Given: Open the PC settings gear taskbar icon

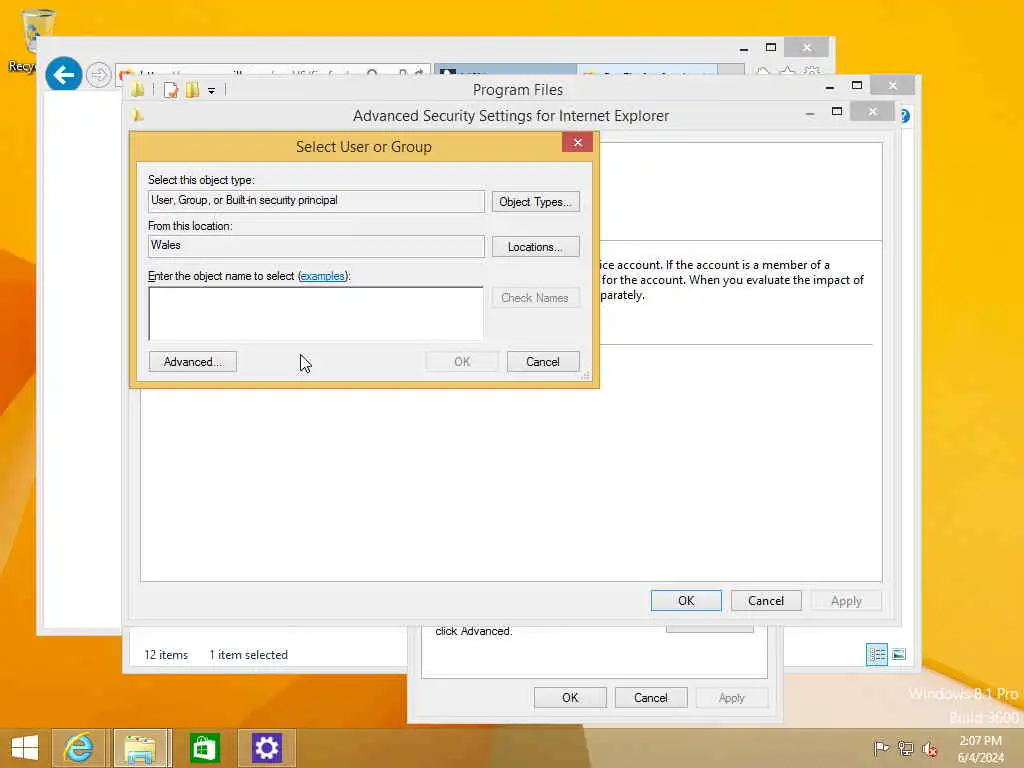Looking at the screenshot, I should 266,748.
